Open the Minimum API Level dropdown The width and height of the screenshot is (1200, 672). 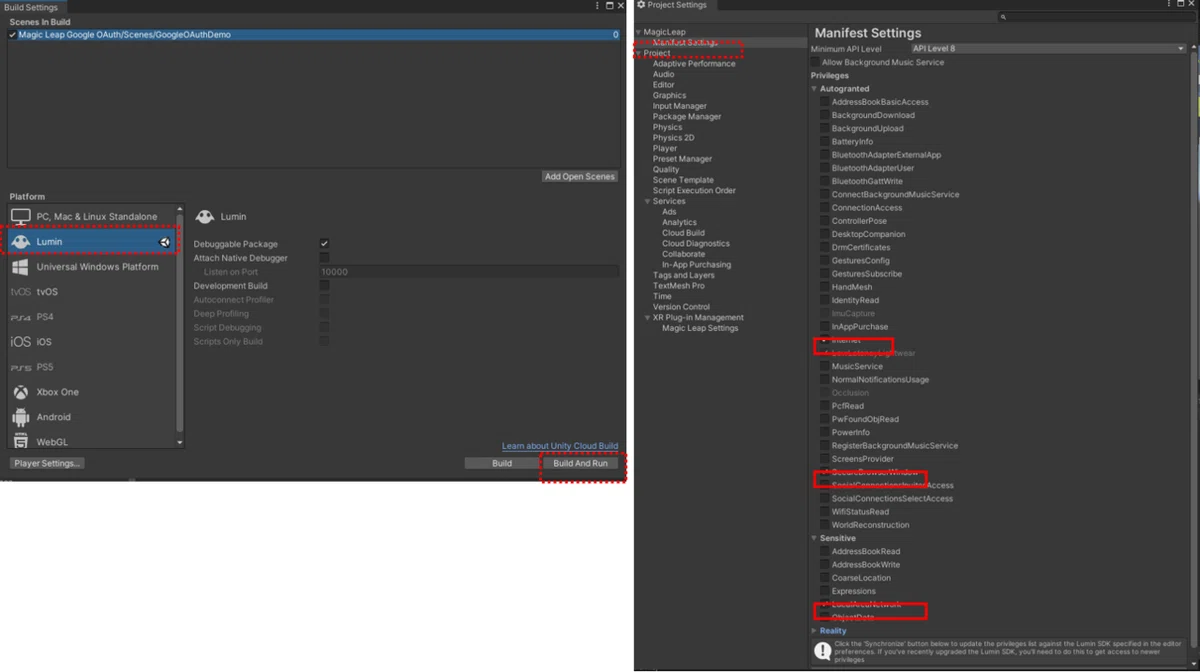pyautogui.click(x=1049, y=48)
